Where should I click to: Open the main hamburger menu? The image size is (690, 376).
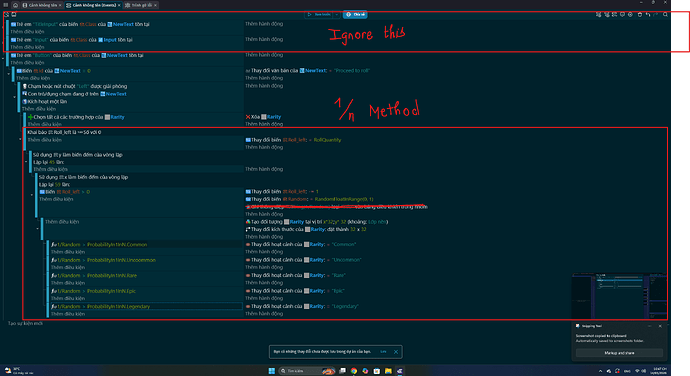click(6, 5)
